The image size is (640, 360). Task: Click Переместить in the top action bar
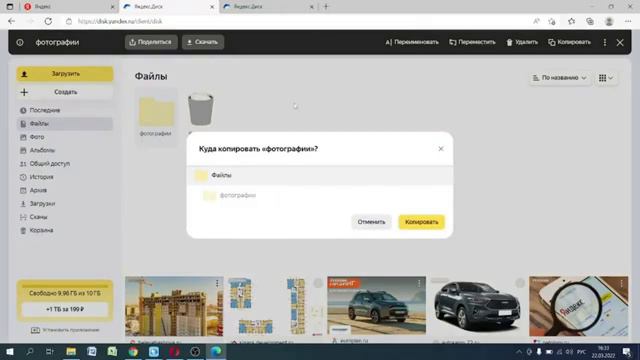pos(472,42)
